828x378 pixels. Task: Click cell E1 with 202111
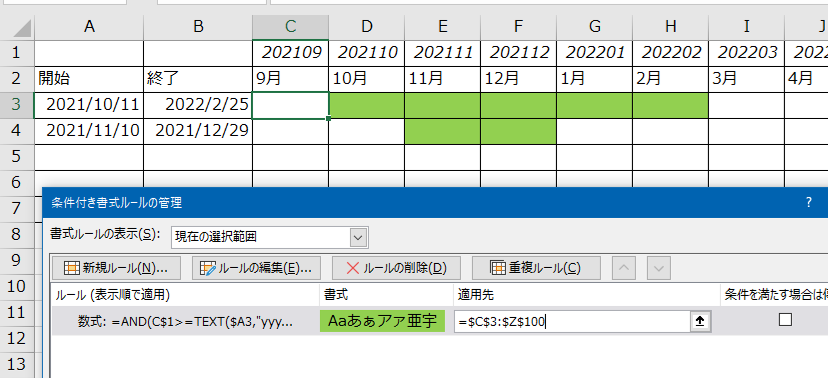[x=443, y=53]
